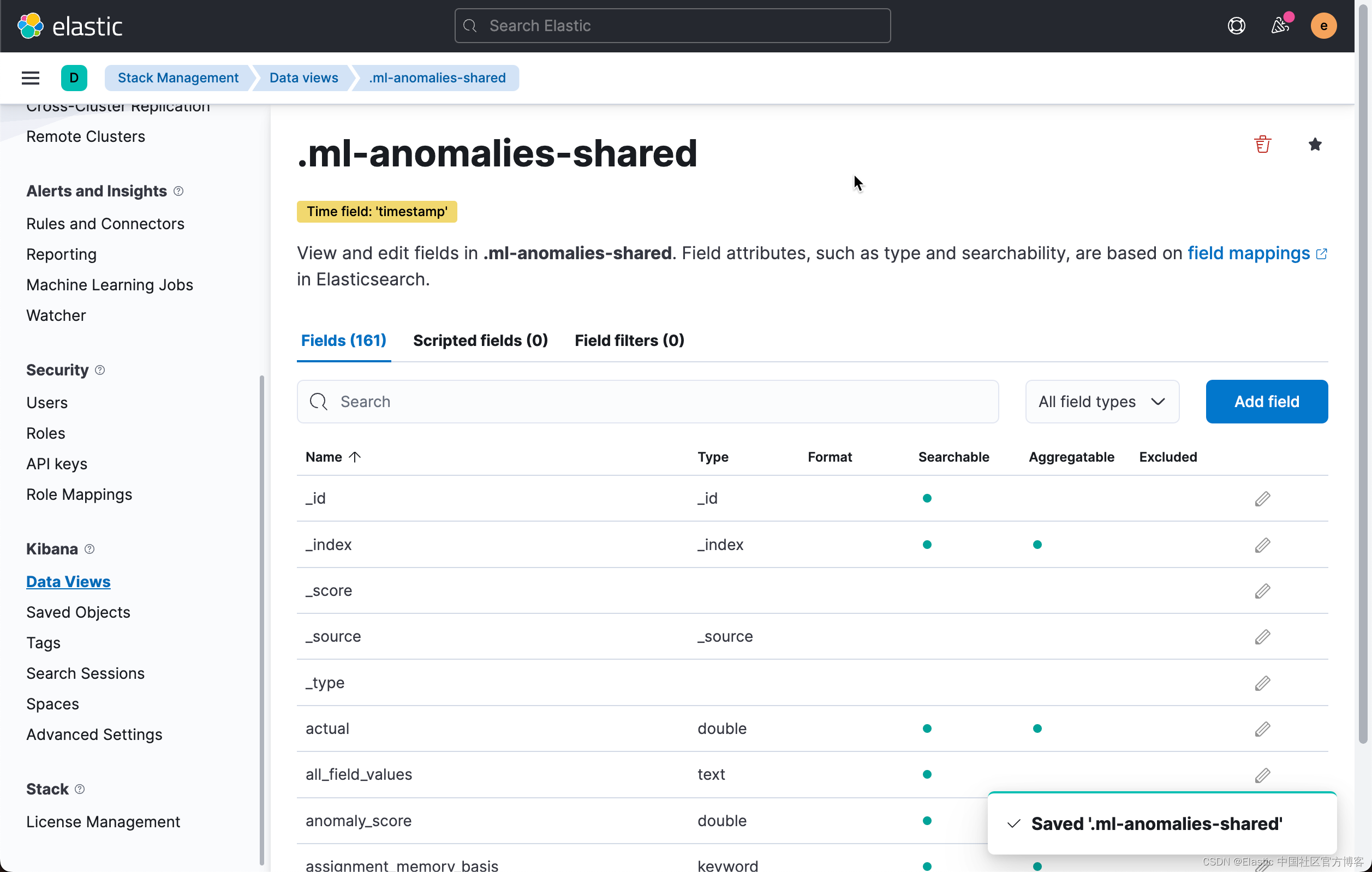The height and width of the screenshot is (872, 1372).
Task: Click the star icon to set default
Action: click(1315, 145)
